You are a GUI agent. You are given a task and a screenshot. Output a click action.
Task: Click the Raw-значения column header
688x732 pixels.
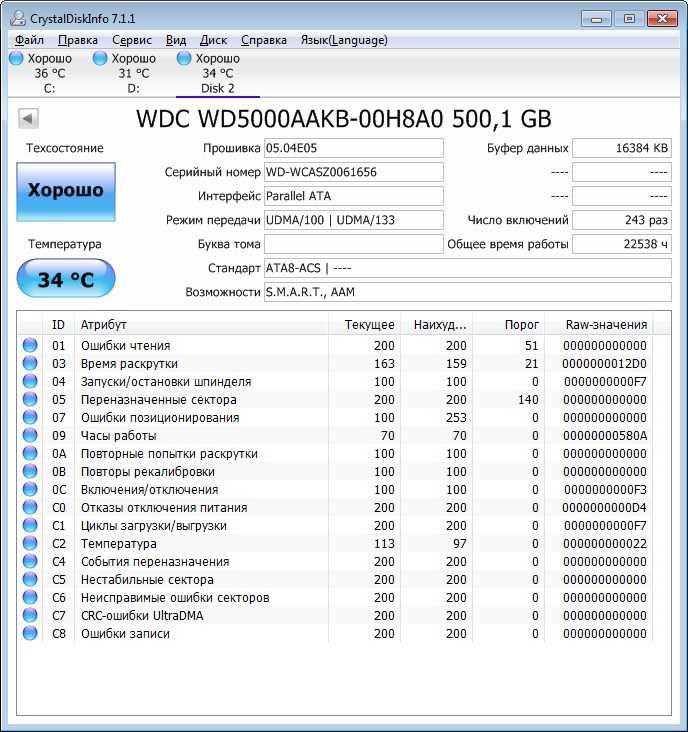599,324
